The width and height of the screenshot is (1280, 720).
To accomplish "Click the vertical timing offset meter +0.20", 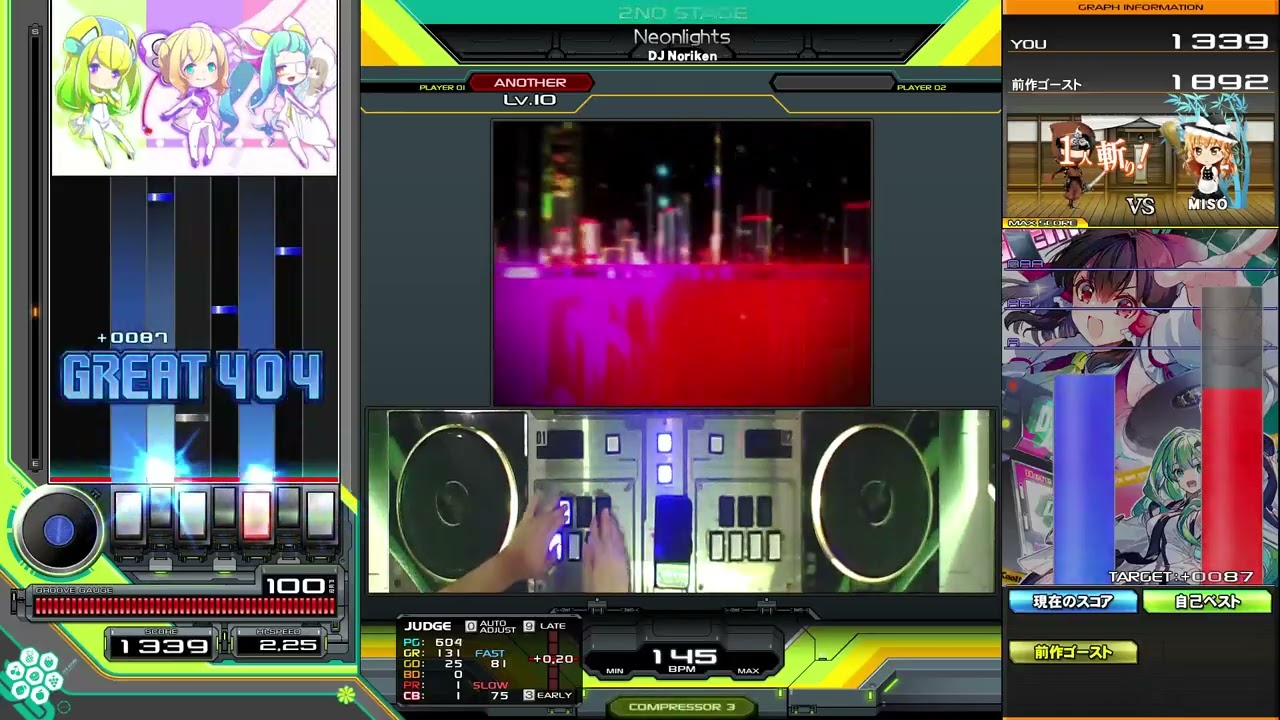I will 551,659.
